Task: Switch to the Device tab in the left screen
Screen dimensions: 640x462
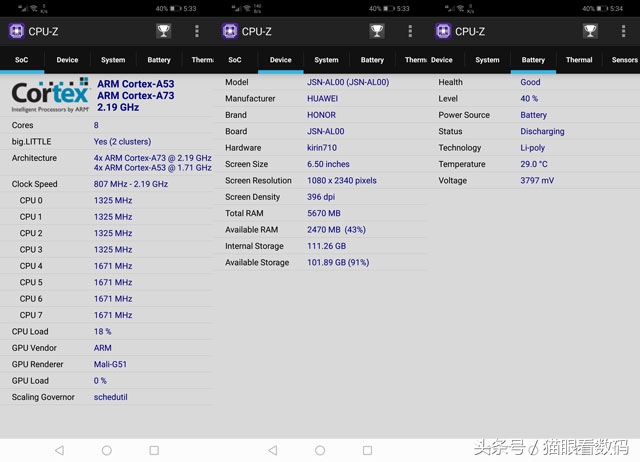Action: pos(67,60)
